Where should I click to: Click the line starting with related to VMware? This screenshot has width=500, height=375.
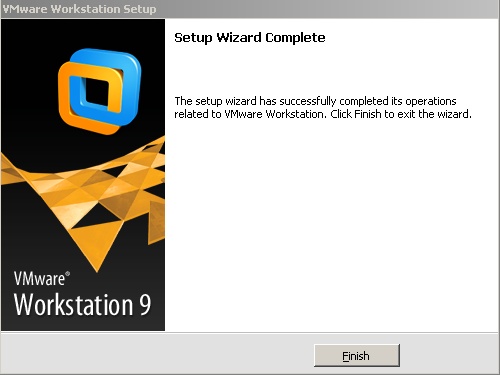(x=323, y=114)
